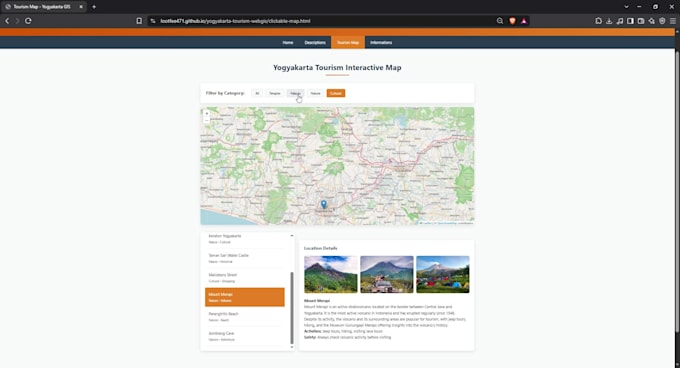This screenshot has width=680, height=368.
Task: Open the Informations nav tab
Action: pos(381,42)
